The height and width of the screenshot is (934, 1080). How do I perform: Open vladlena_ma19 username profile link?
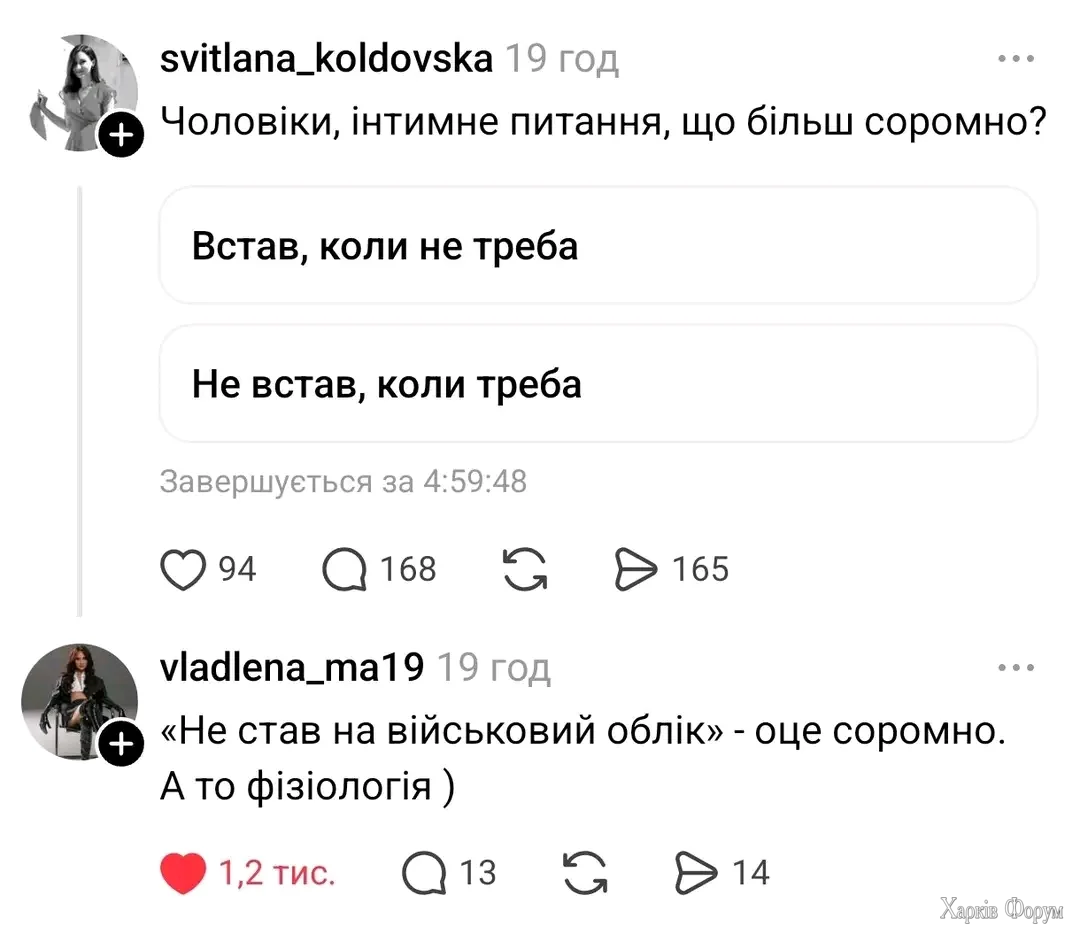[292, 666]
